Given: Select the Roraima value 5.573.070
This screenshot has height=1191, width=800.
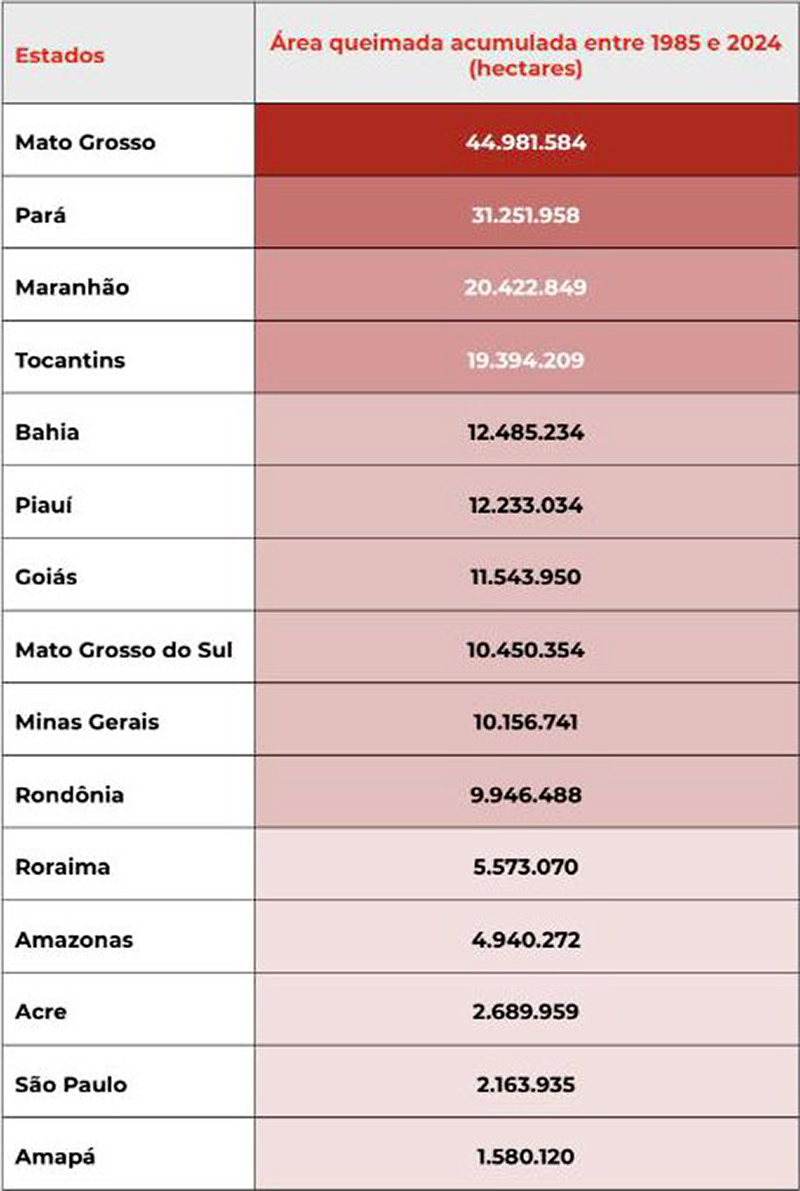Looking at the screenshot, I should [525, 867].
